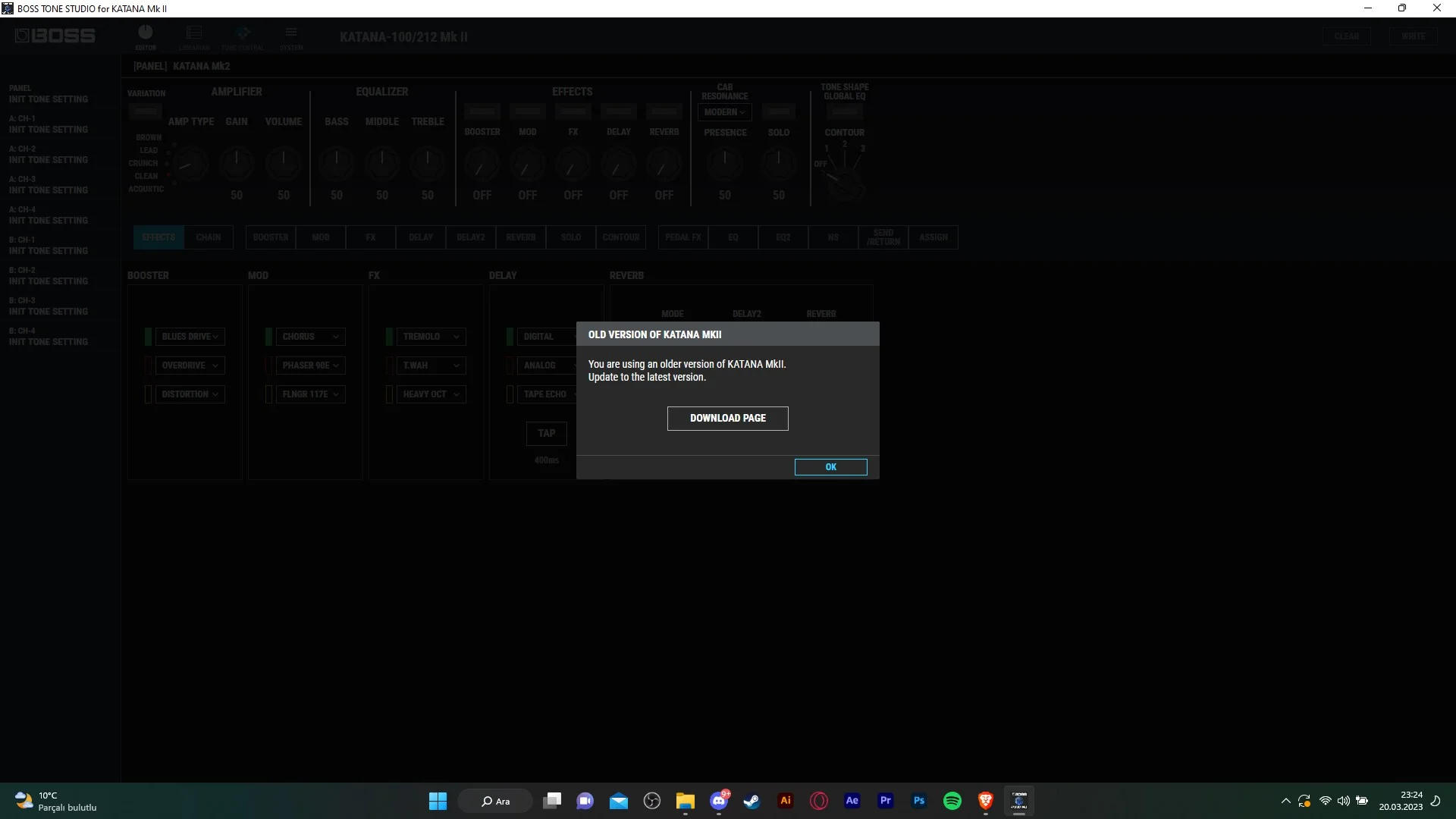Screen dimensions: 1456x819
Task: Open the Phaser 90E mod dropdown
Action: pyautogui.click(x=310, y=366)
